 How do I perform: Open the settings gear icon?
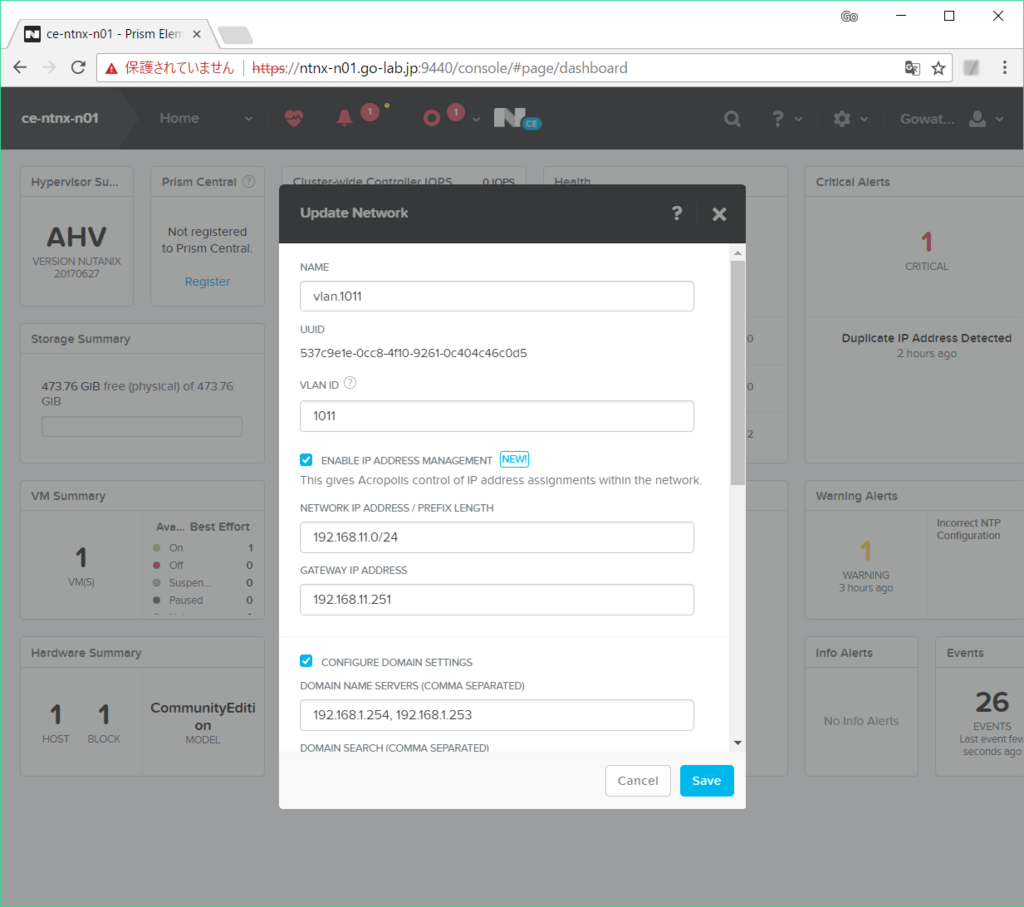842,119
